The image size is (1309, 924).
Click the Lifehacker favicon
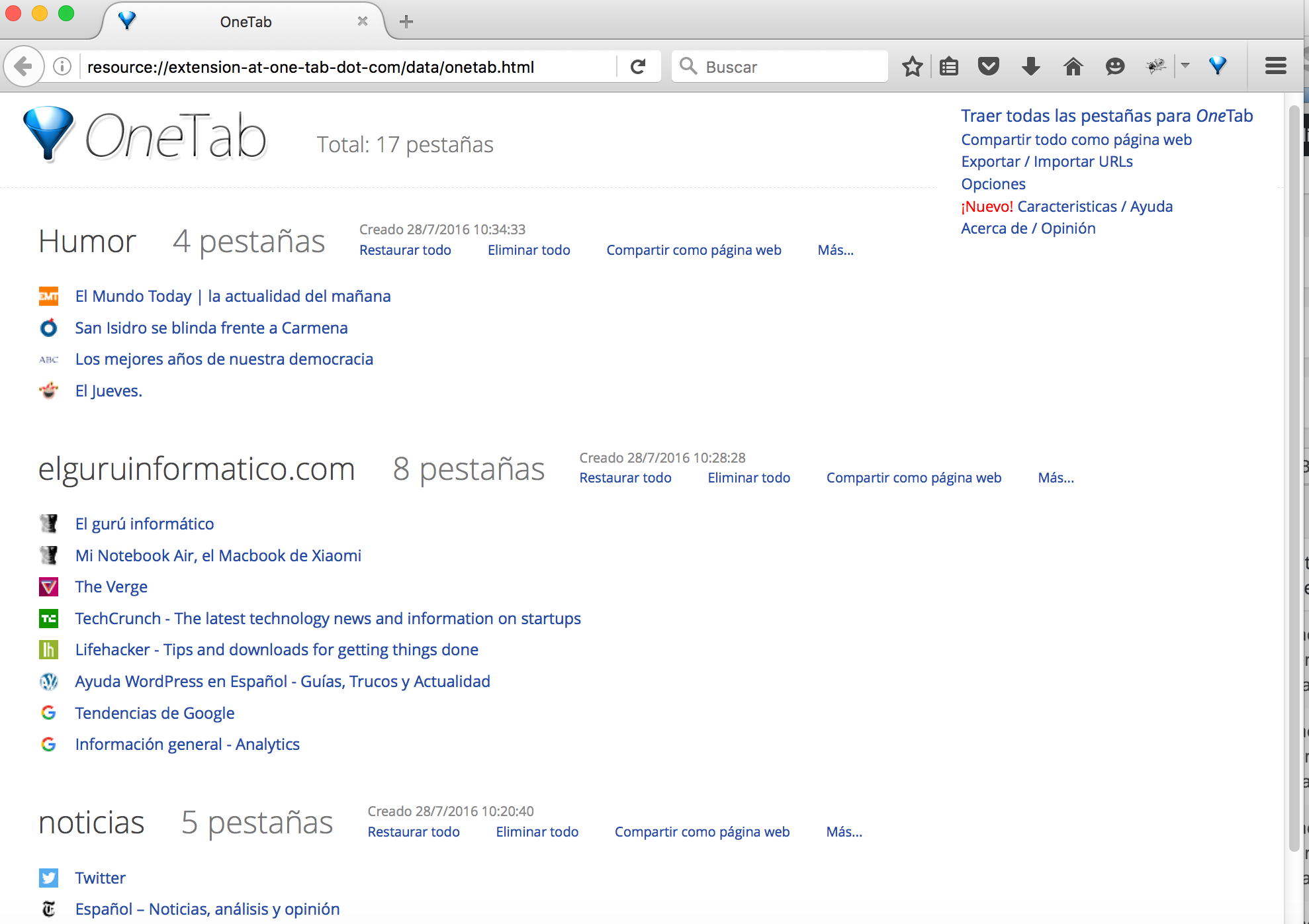[48, 649]
